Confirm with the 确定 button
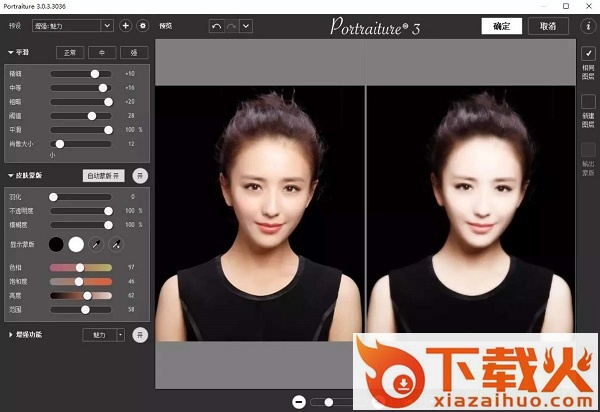Viewport: 600px width, 412px height. (501, 26)
